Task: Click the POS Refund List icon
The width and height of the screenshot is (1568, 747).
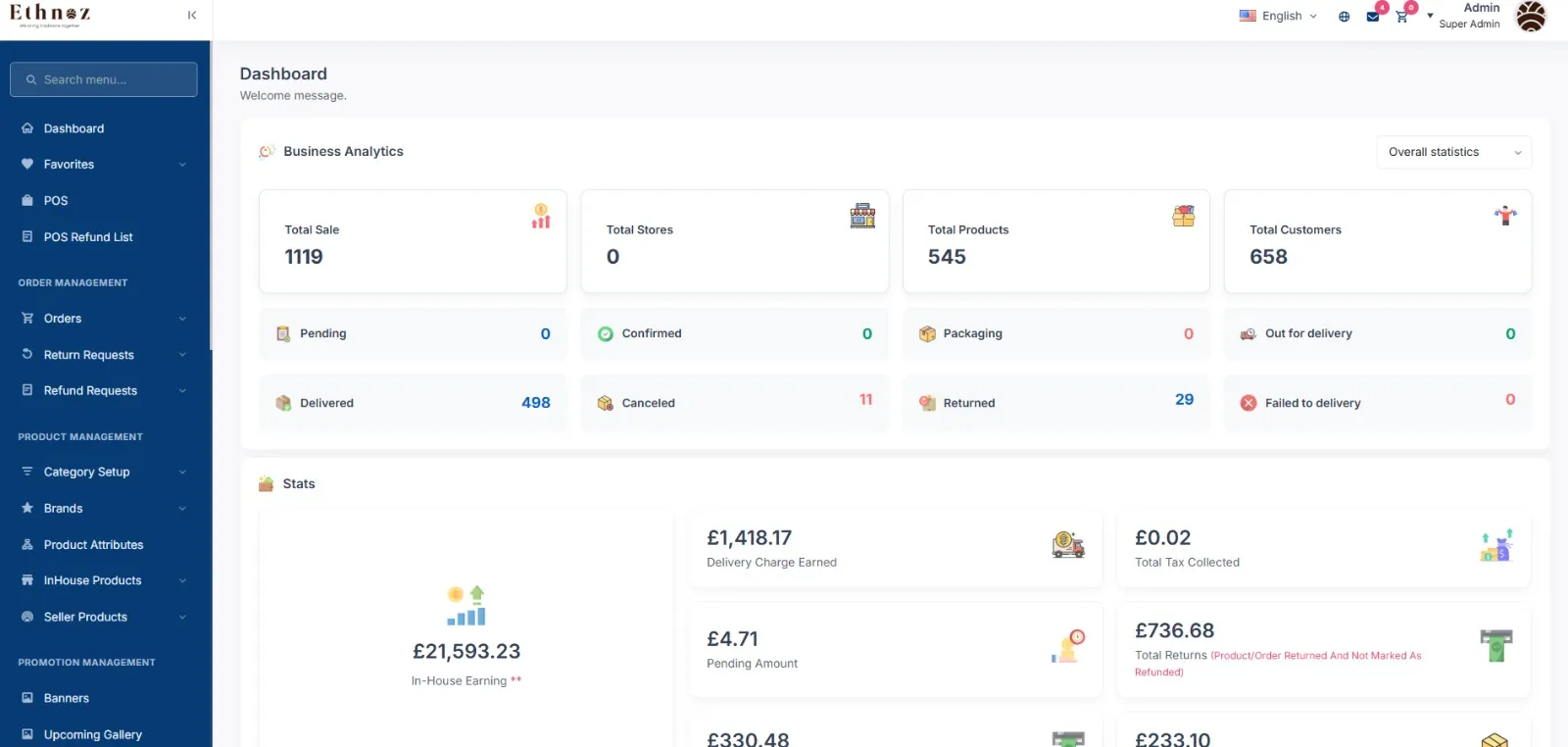Action: 27,236
